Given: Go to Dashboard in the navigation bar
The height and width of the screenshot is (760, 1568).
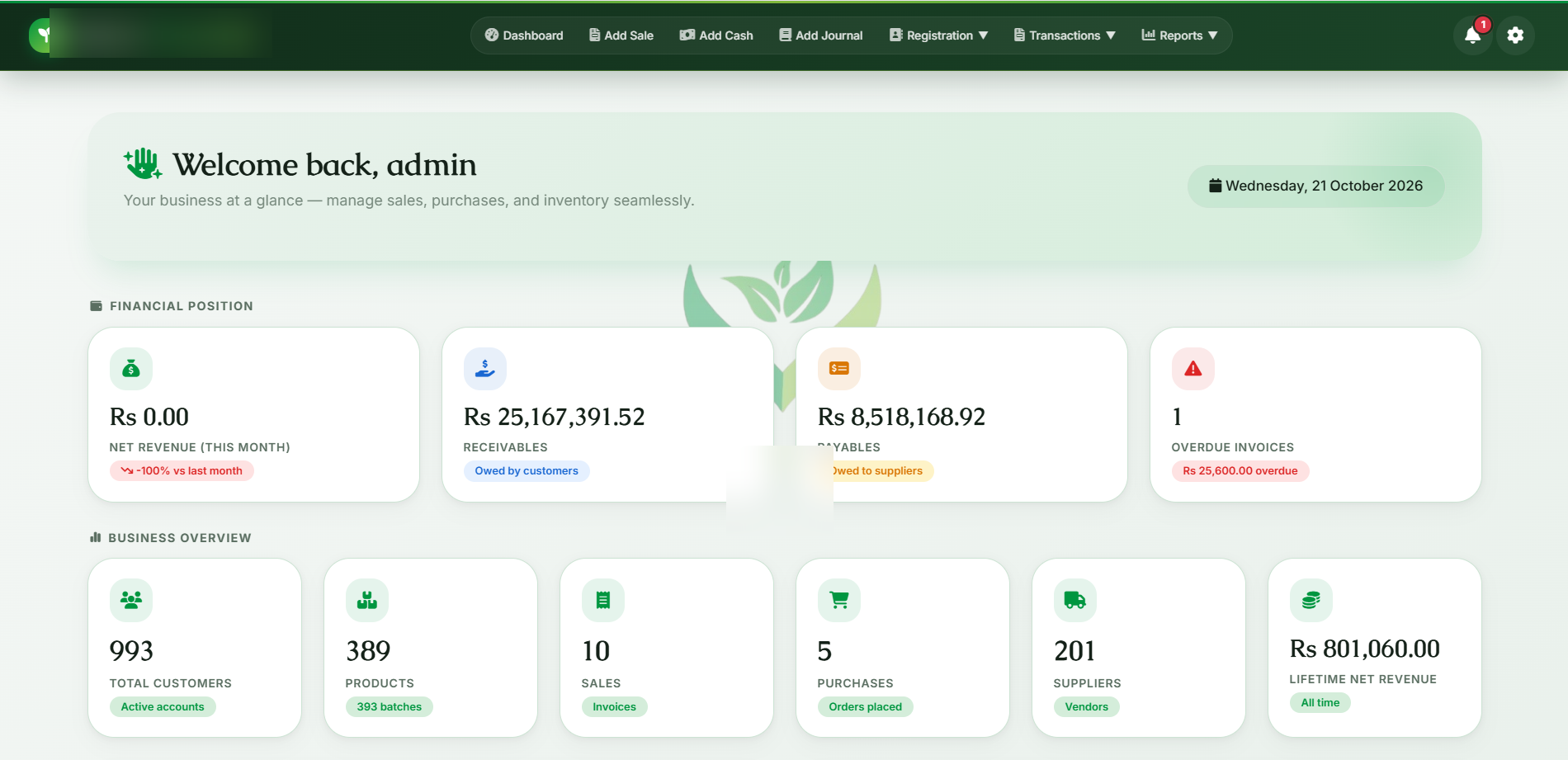Looking at the screenshot, I should click(x=524, y=35).
